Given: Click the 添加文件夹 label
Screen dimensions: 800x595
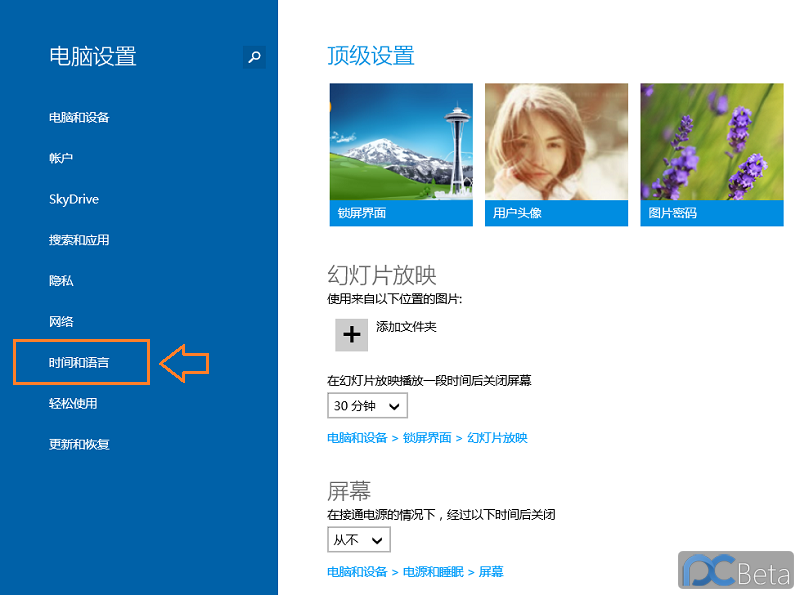Looking at the screenshot, I should pyautogui.click(x=406, y=327).
